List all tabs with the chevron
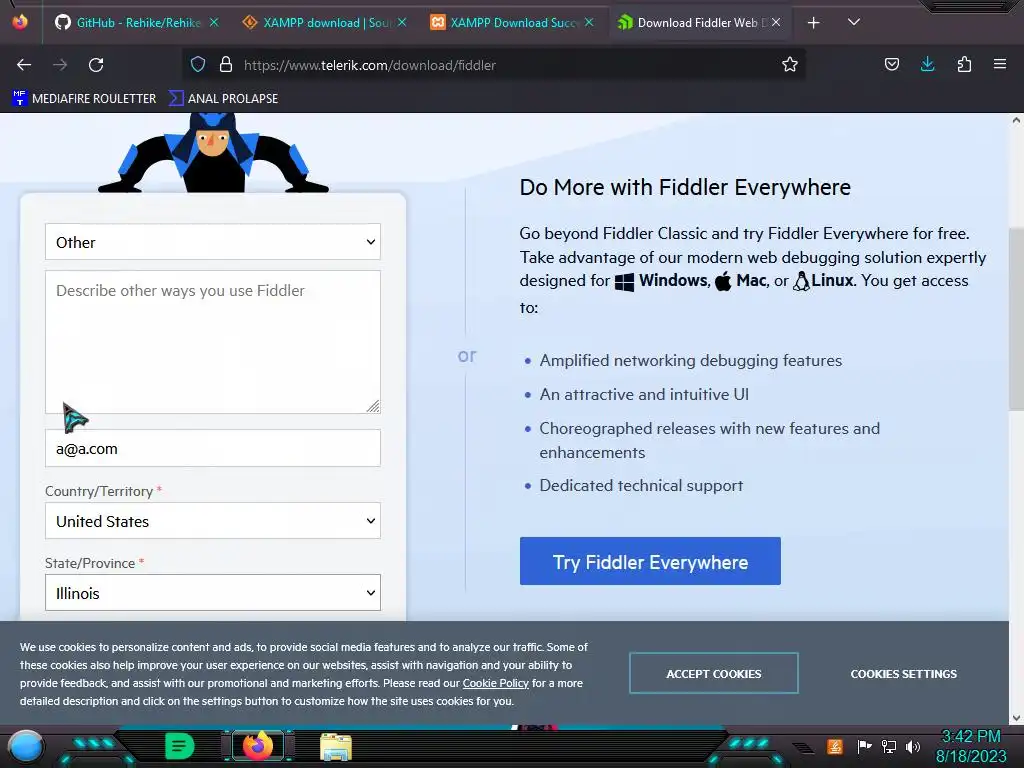This screenshot has width=1024, height=768. pos(854,23)
